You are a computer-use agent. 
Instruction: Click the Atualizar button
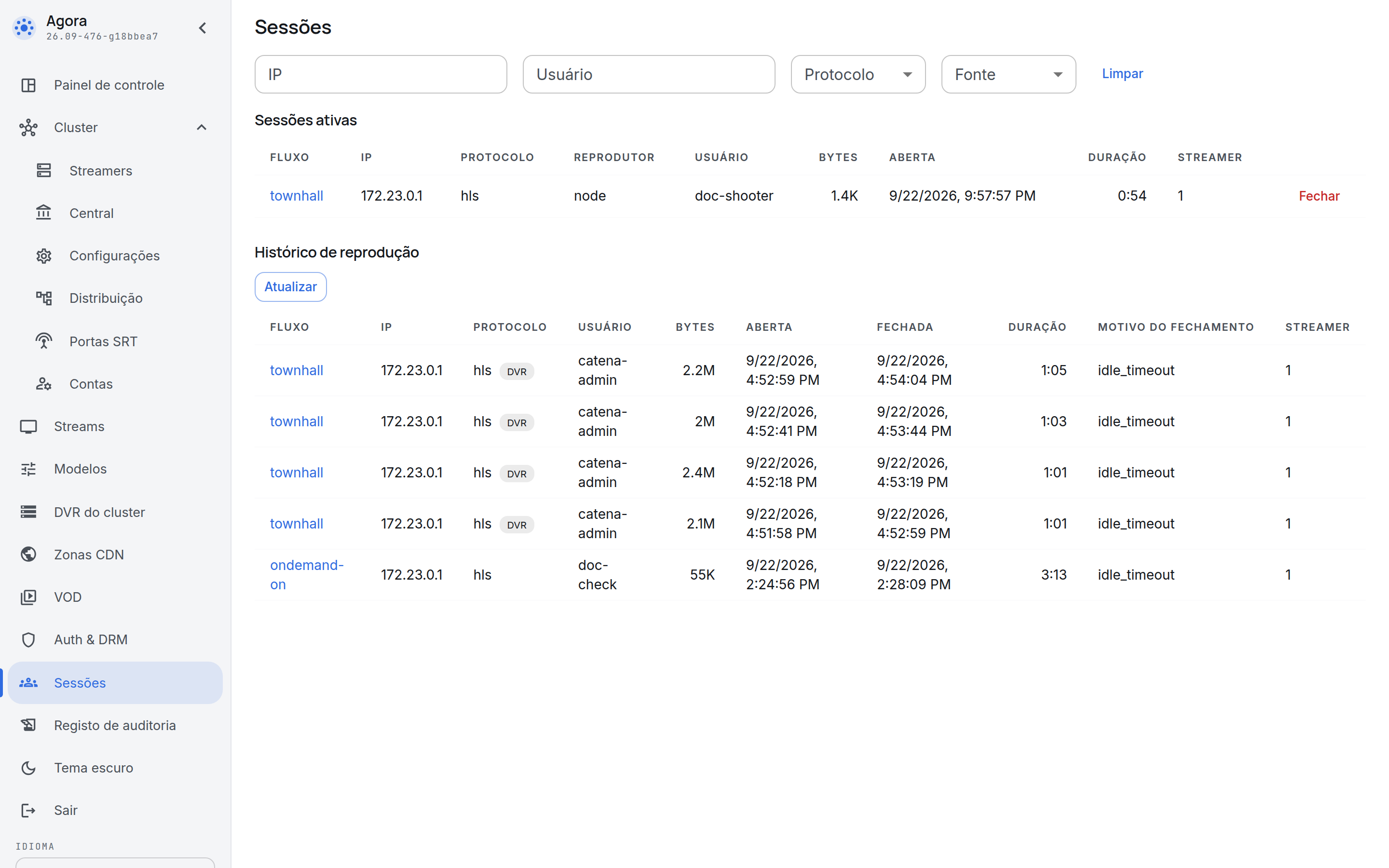point(290,286)
